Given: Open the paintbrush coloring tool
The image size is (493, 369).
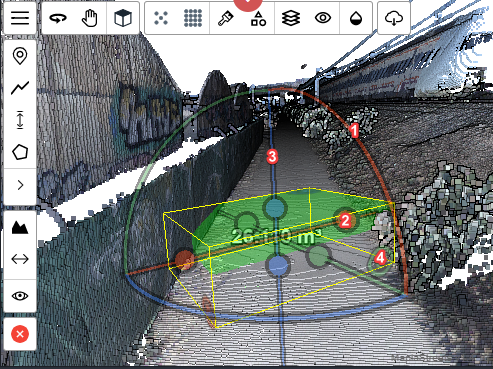Looking at the screenshot, I should 226,18.
